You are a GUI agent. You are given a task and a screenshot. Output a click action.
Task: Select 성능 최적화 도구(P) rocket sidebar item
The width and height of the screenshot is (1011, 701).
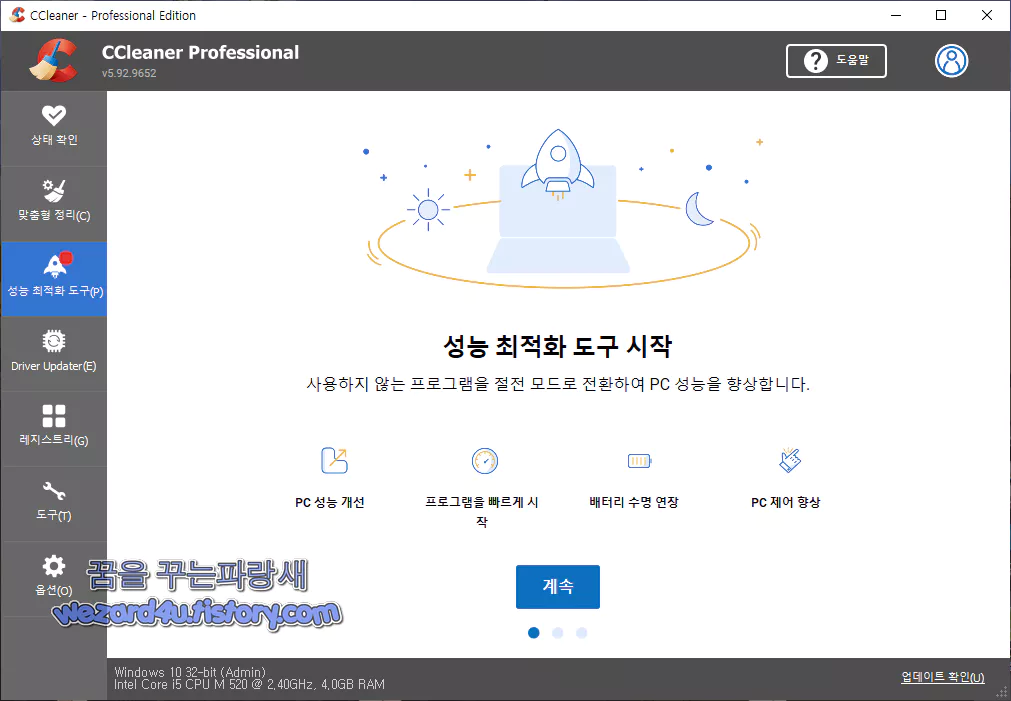pyautogui.click(x=54, y=279)
